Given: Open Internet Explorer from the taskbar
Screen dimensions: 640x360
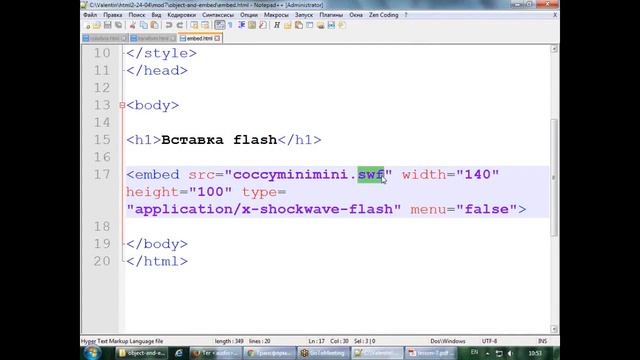Looking at the screenshot, I should point(179,353).
